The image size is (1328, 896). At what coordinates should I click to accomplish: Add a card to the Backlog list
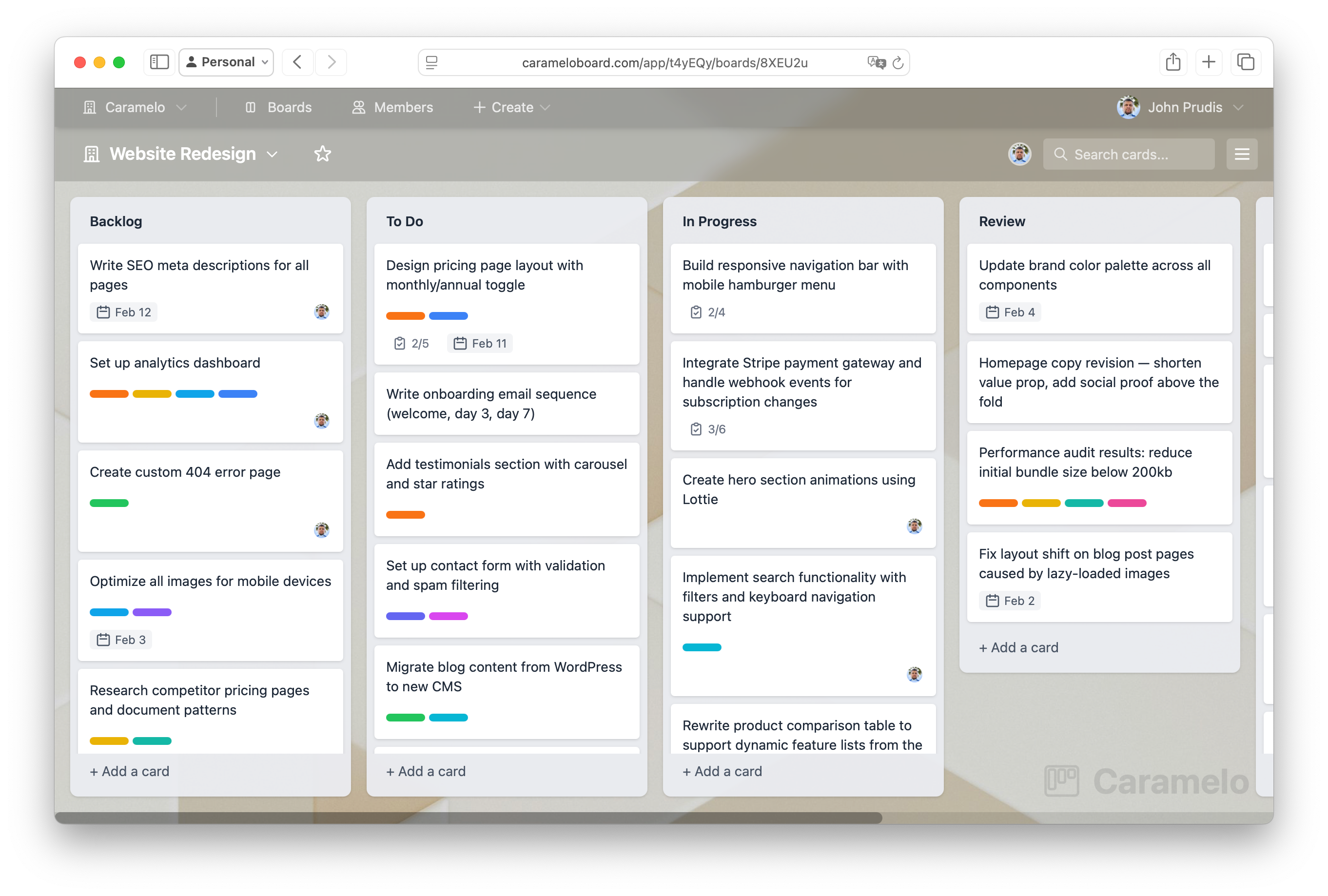(x=129, y=771)
